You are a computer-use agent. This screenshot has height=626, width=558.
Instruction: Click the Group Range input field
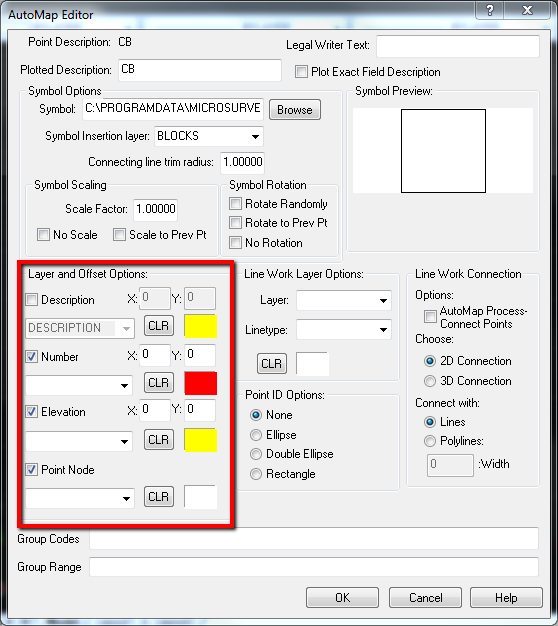click(314, 567)
